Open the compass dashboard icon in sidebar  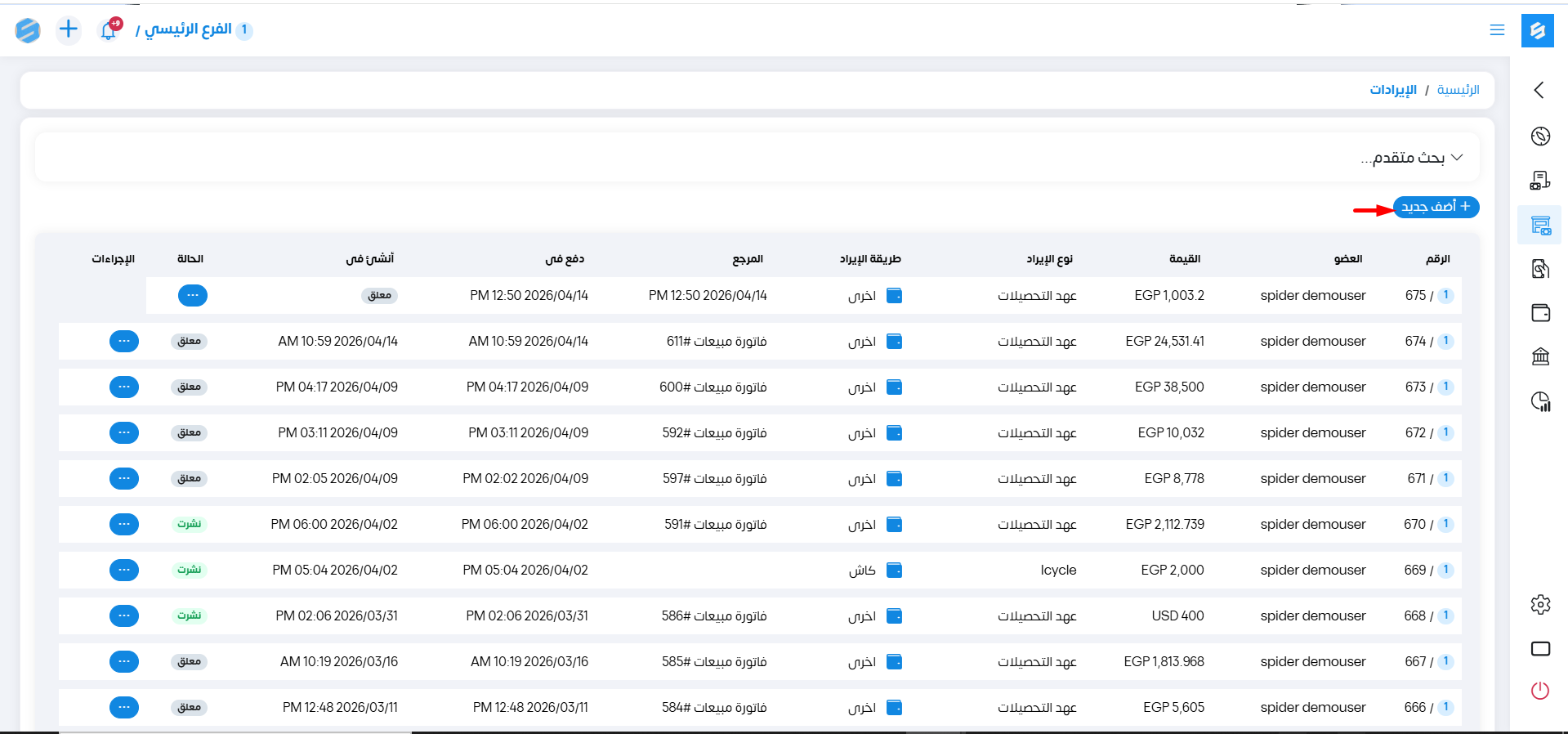pyautogui.click(x=1540, y=136)
